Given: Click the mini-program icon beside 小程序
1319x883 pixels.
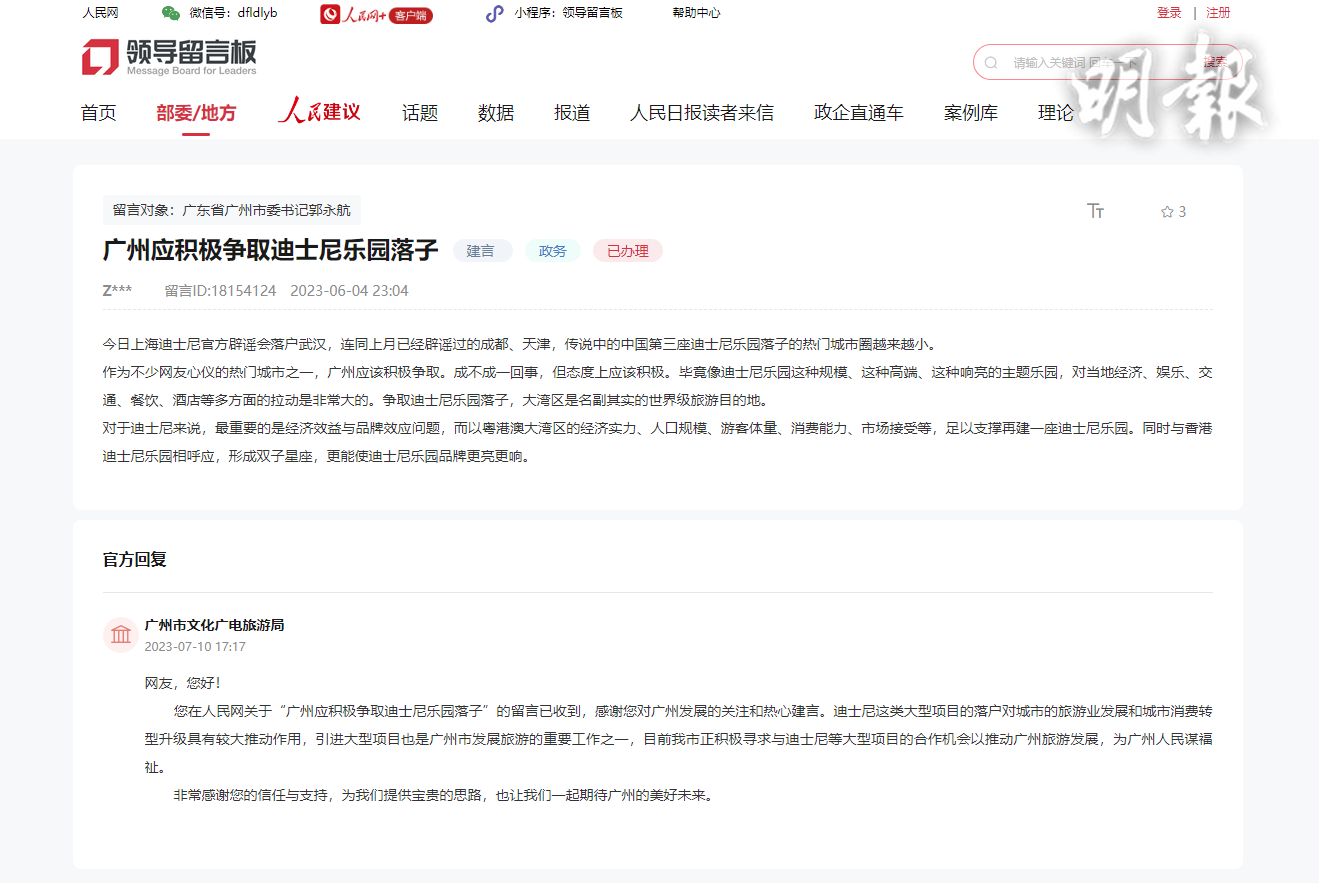Looking at the screenshot, I should click(x=494, y=13).
